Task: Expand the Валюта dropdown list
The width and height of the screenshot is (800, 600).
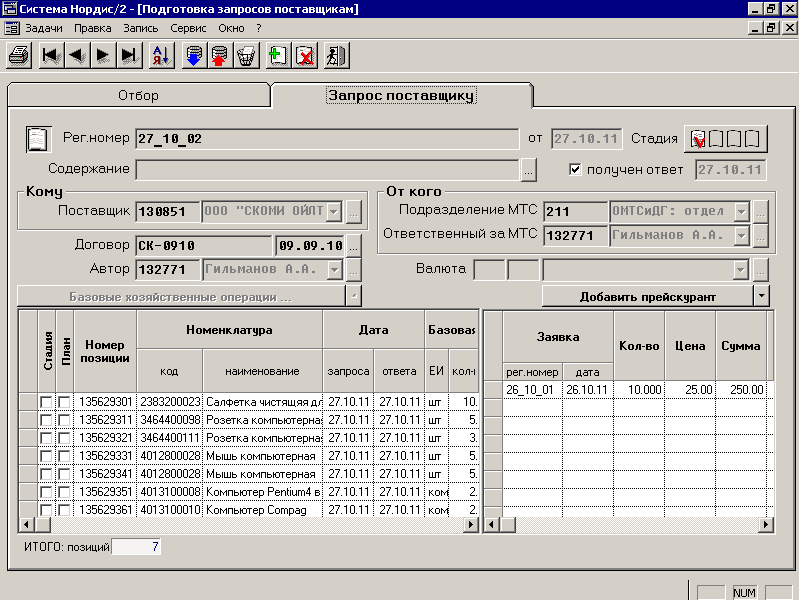Action: pos(740,269)
